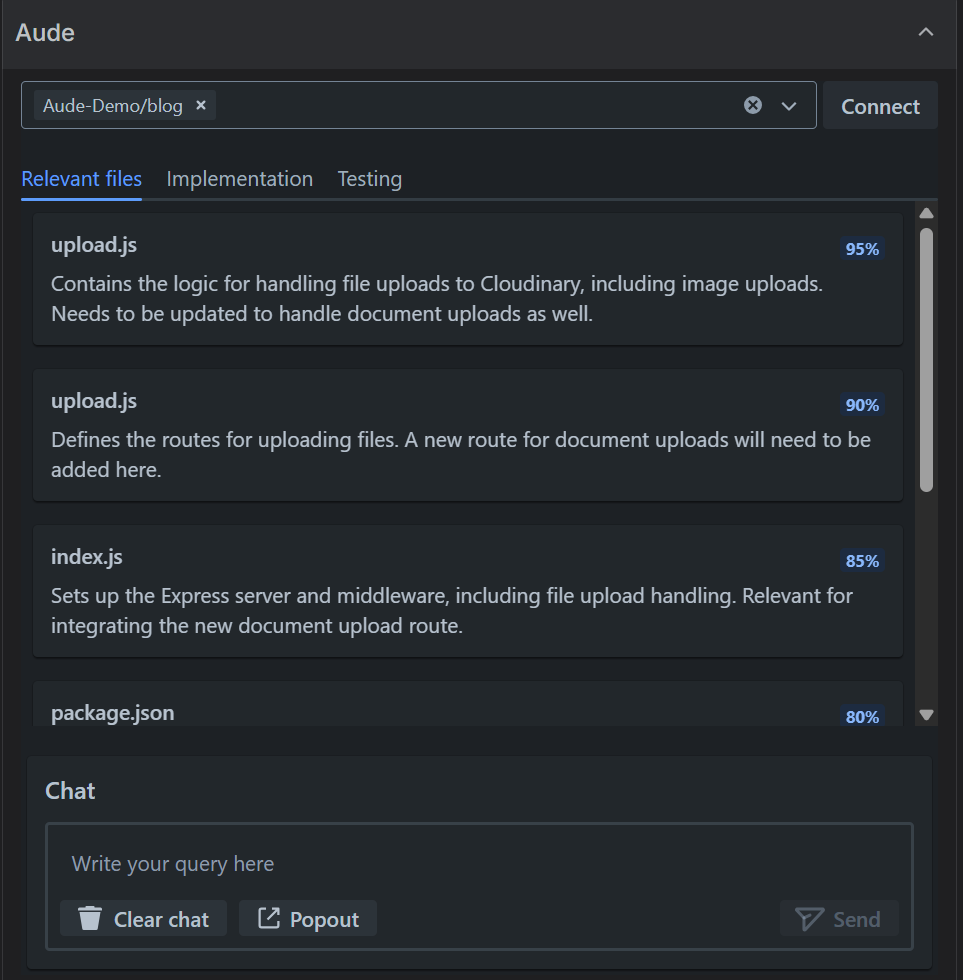Viewport: 963px width, 980px height.
Task: Click the file list scrollbar thumb
Action: point(926,360)
